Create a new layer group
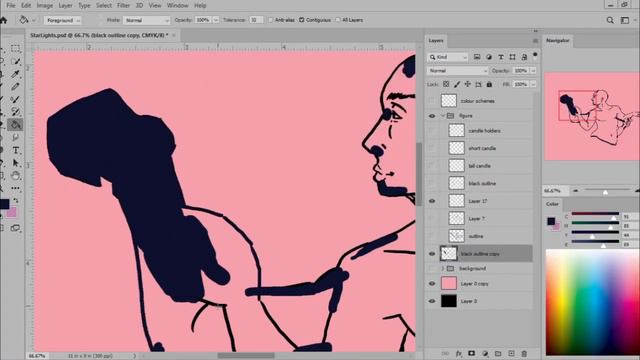This screenshot has width=640, height=360. tap(498, 353)
